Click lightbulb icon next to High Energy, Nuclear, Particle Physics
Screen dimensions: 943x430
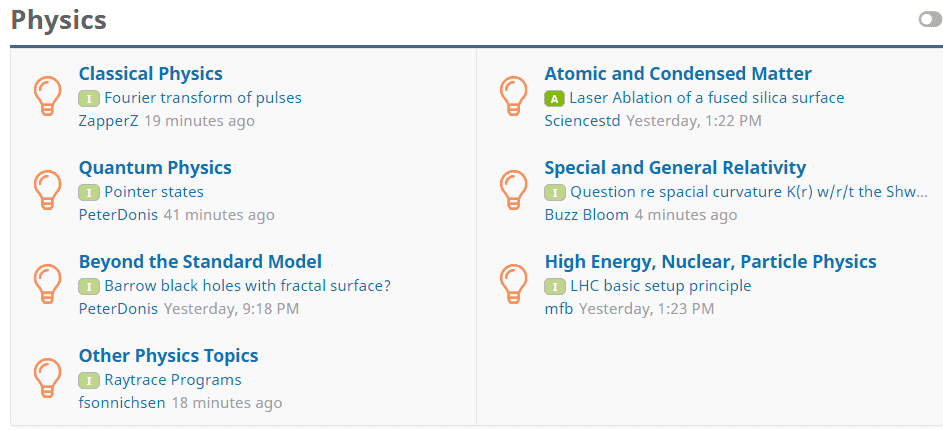point(513,285)
